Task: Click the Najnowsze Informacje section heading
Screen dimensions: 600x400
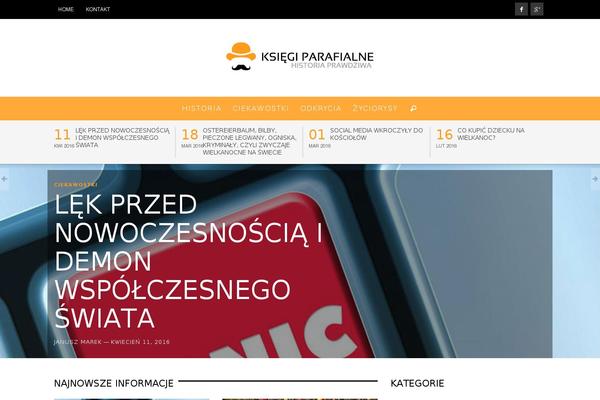Action: pos(114,383)
